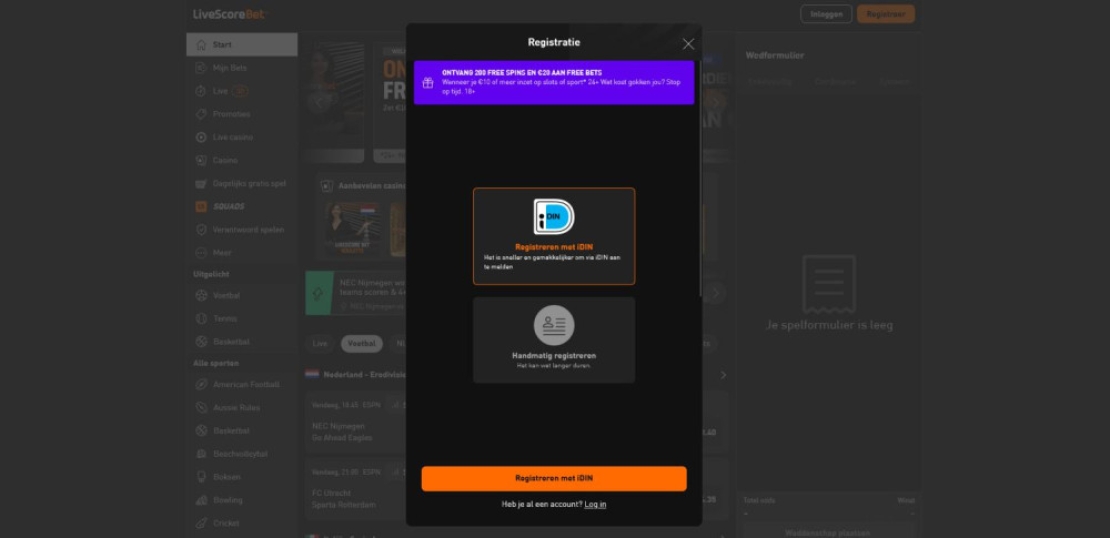The image size is (1110, 538).
Task: Select the 'Handmatig registreren' option card
Action: click(x=554, y=340)
